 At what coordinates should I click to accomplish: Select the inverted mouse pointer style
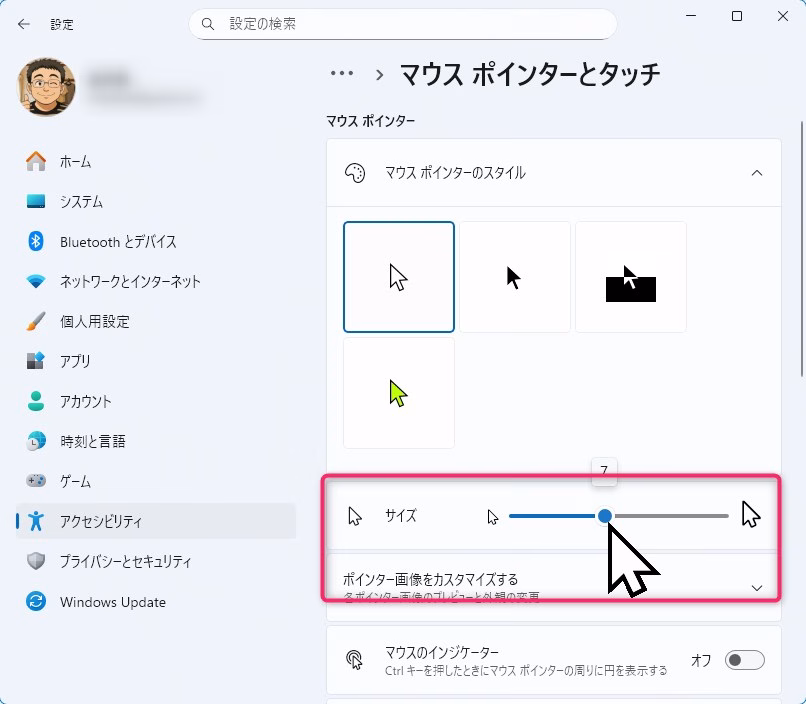point(630,277)
